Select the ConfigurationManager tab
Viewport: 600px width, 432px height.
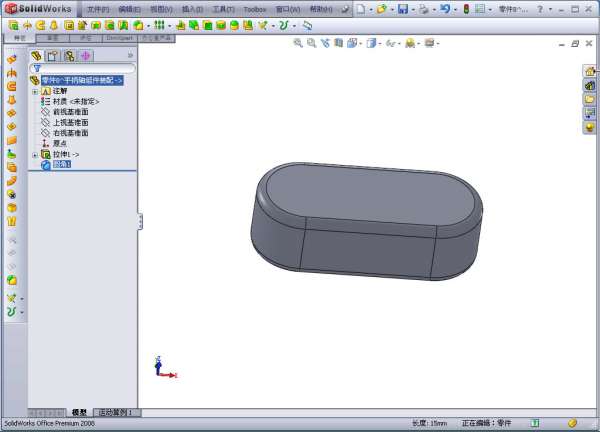tap(69, 56)
